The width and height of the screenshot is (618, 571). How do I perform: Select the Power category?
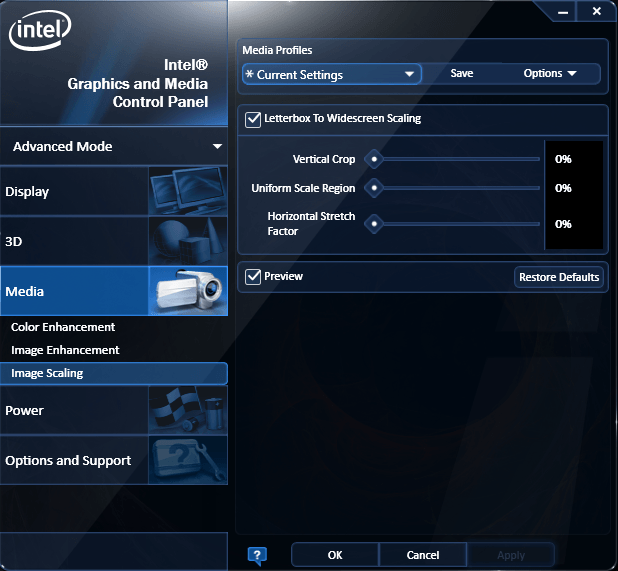point(114,410)
